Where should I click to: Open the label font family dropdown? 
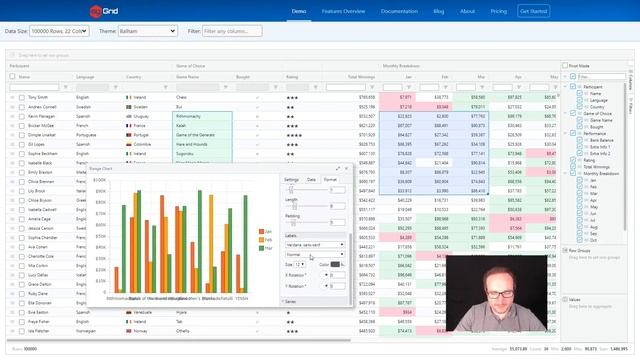tap(315, 245)
